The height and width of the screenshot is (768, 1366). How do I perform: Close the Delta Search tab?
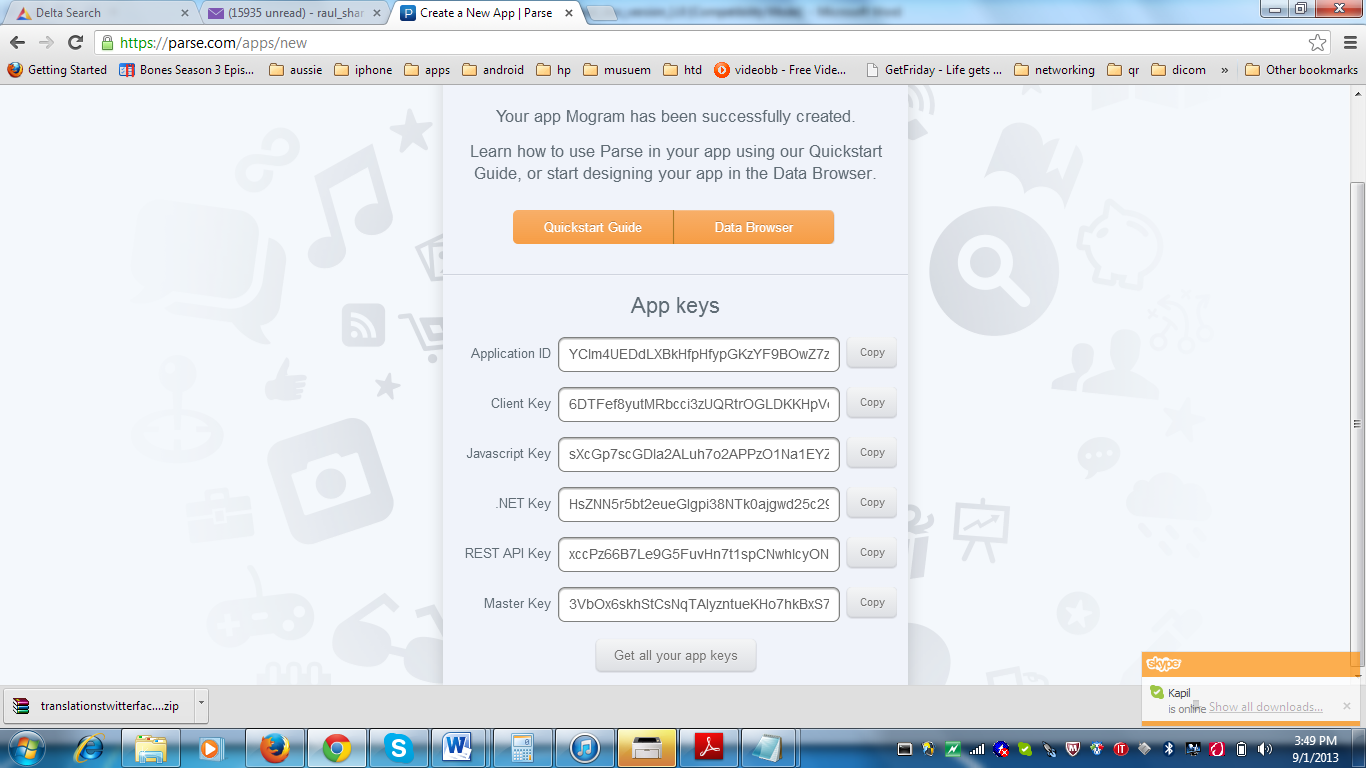(x=185, y=14)
